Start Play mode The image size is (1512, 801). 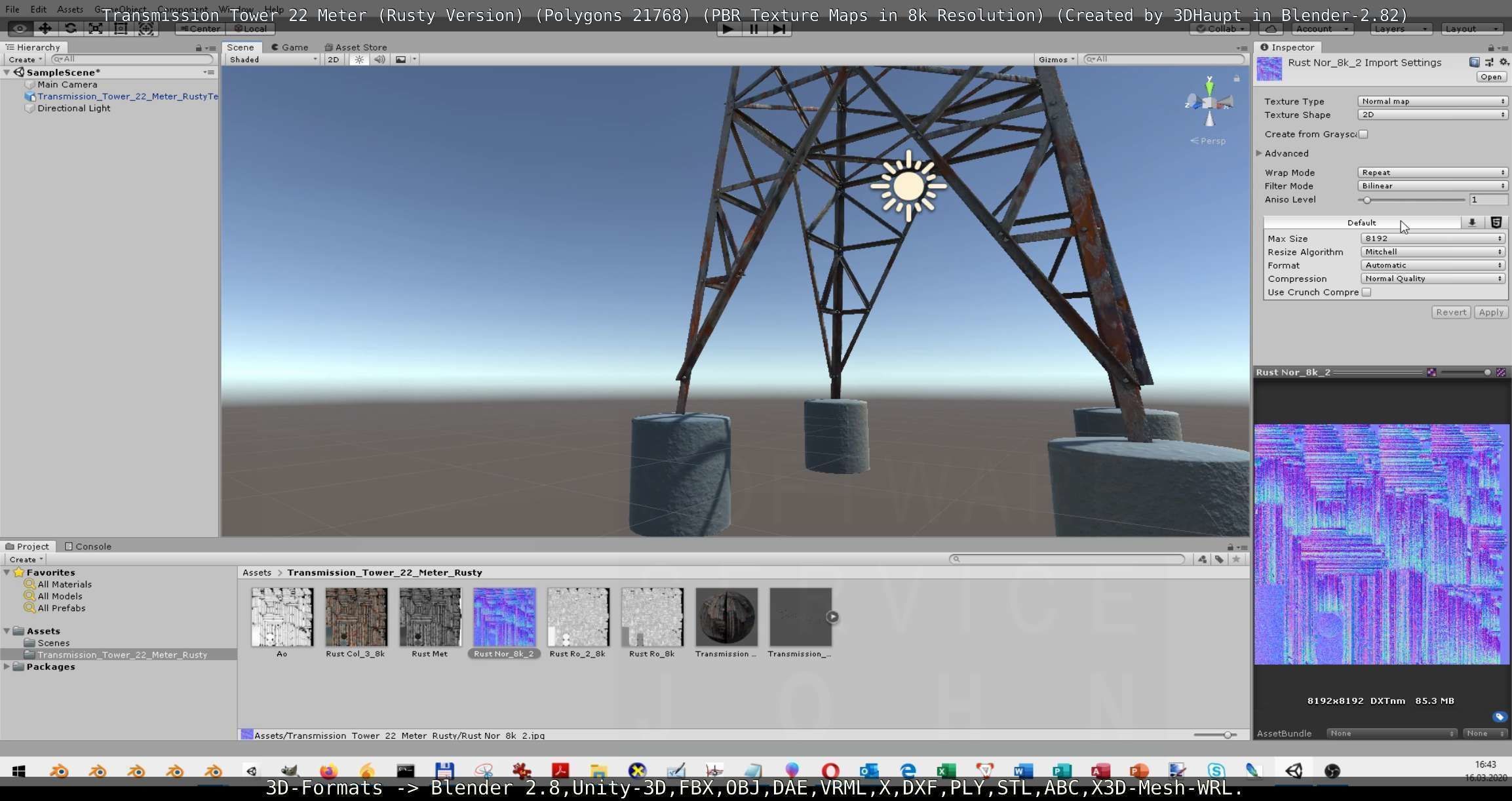(x=727, y=29)
